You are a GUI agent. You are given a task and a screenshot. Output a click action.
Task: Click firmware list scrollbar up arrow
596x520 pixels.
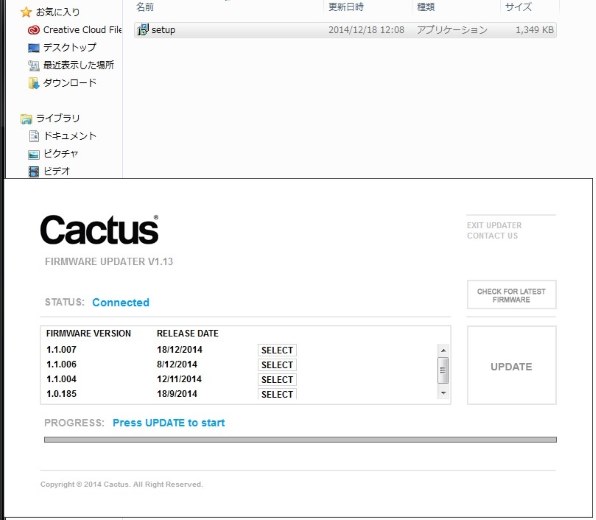coord(443,350)
